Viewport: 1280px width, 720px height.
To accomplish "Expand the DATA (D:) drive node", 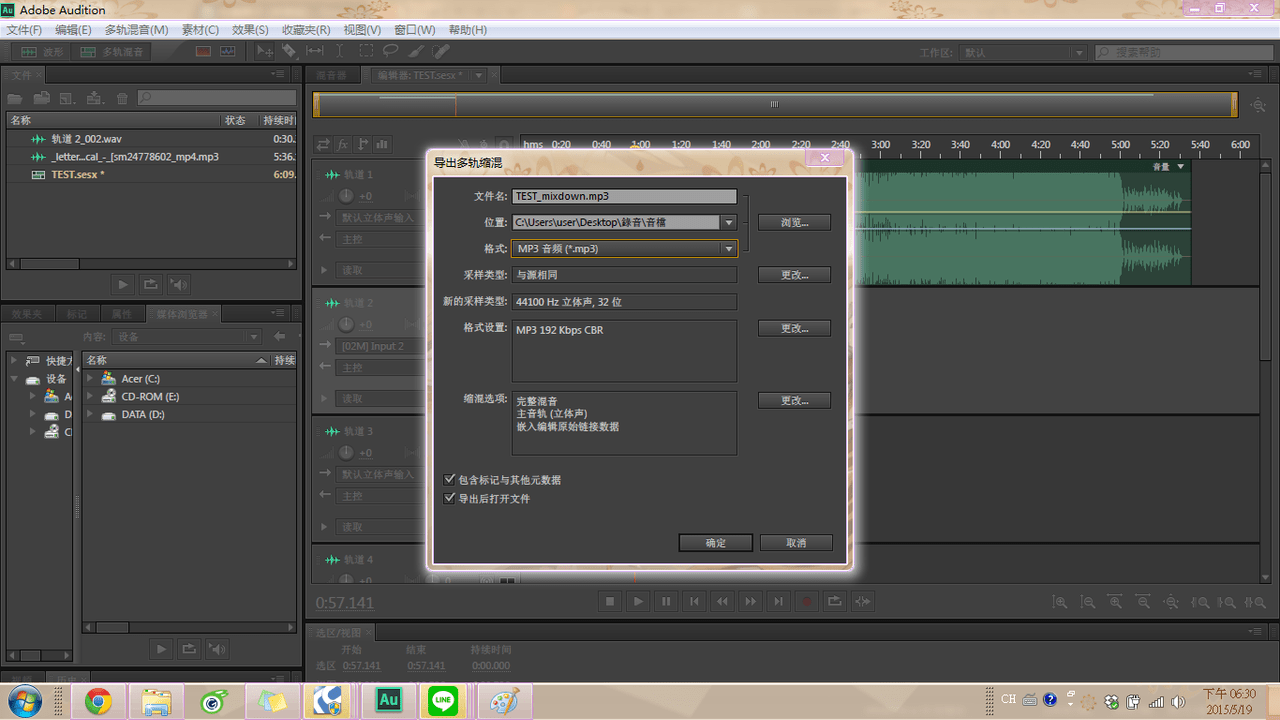I will click(89, 414).
